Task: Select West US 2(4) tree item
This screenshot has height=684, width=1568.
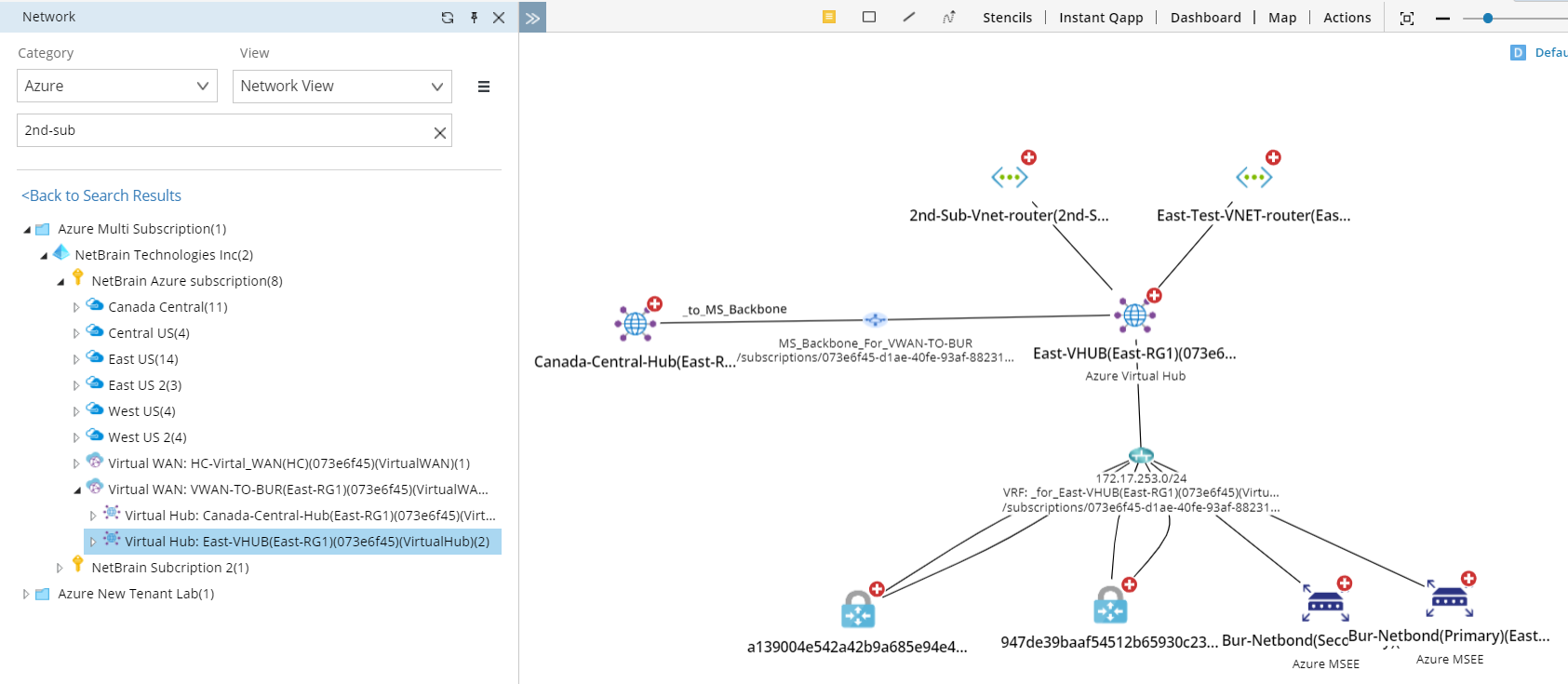Action: [147, 437]
